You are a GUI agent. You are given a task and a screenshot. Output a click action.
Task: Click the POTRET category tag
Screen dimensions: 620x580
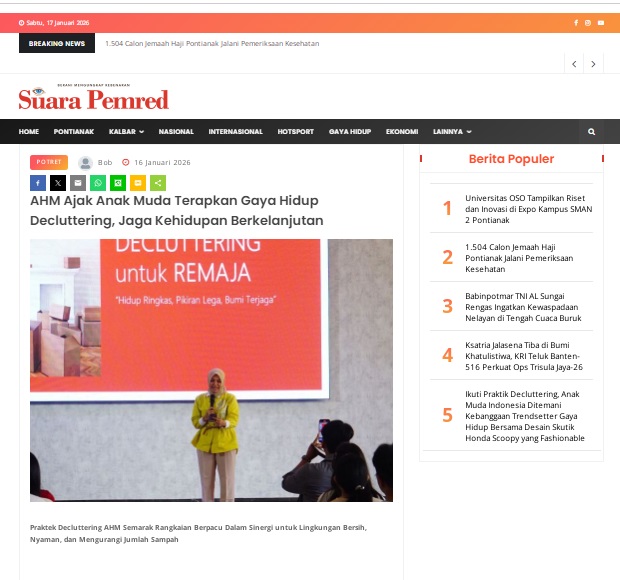(48, 162)
